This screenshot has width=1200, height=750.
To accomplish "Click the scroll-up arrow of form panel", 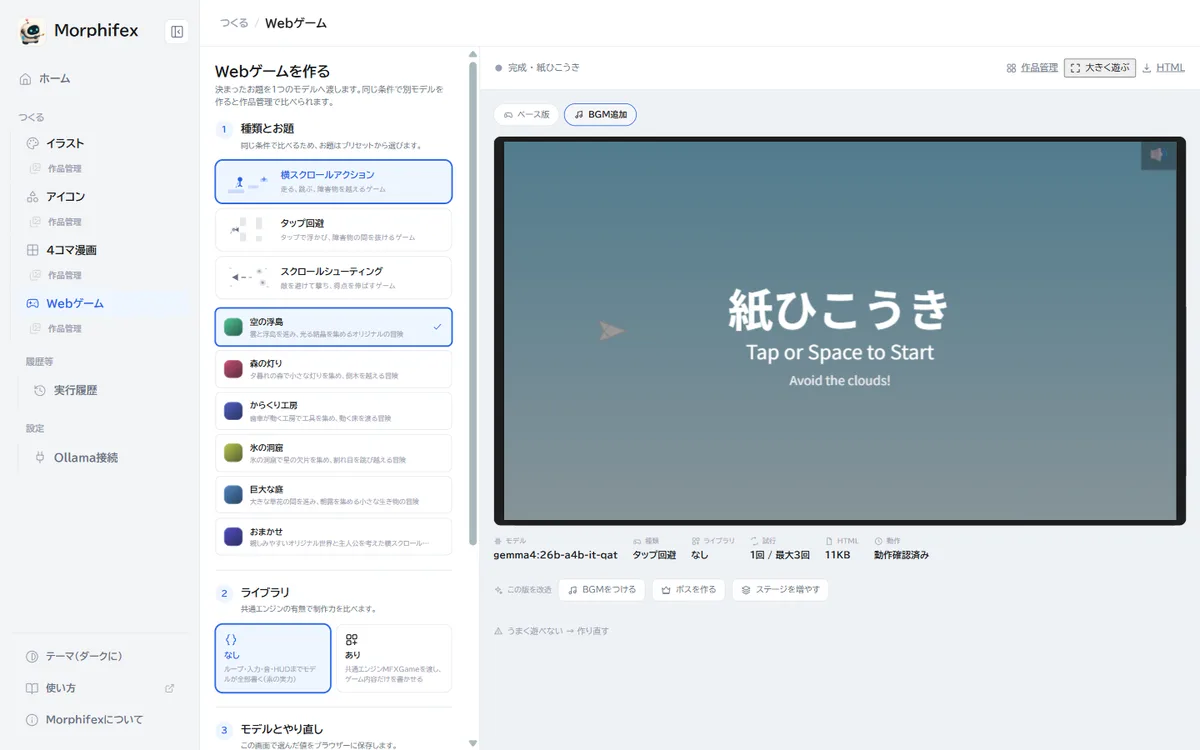I will (x=473, y=55).
